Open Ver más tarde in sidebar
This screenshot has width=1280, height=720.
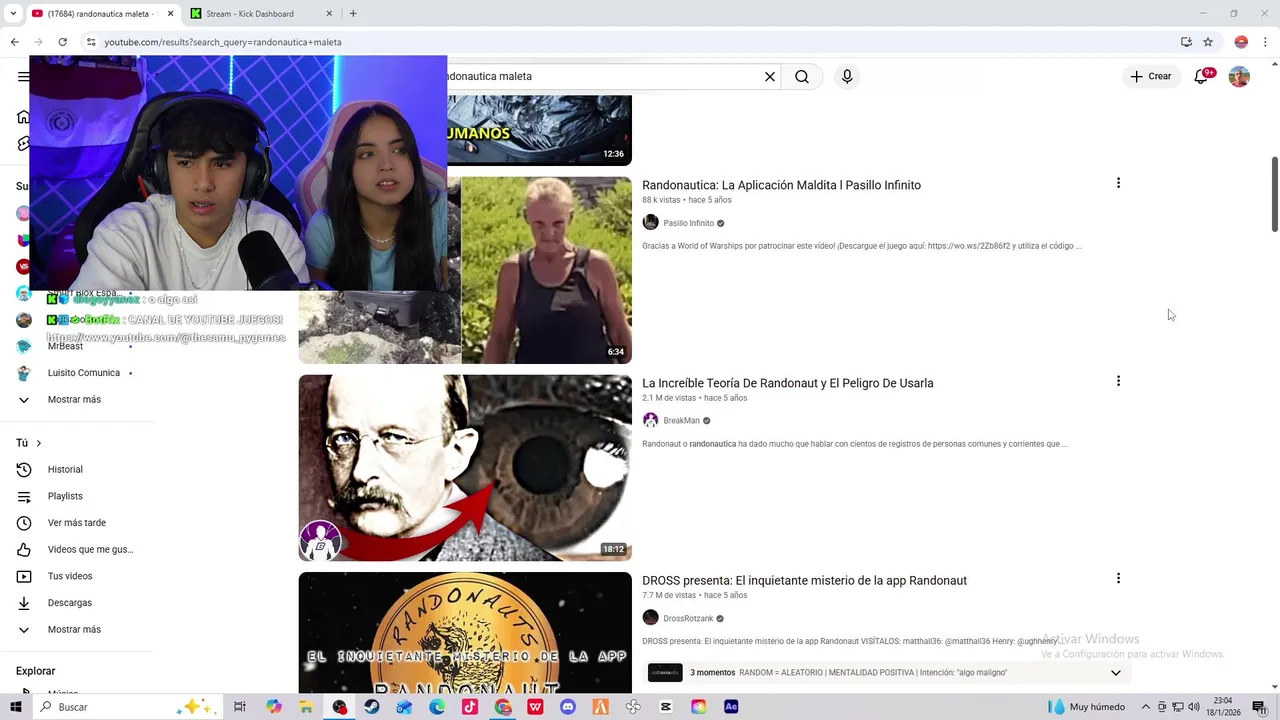[76, 523]
